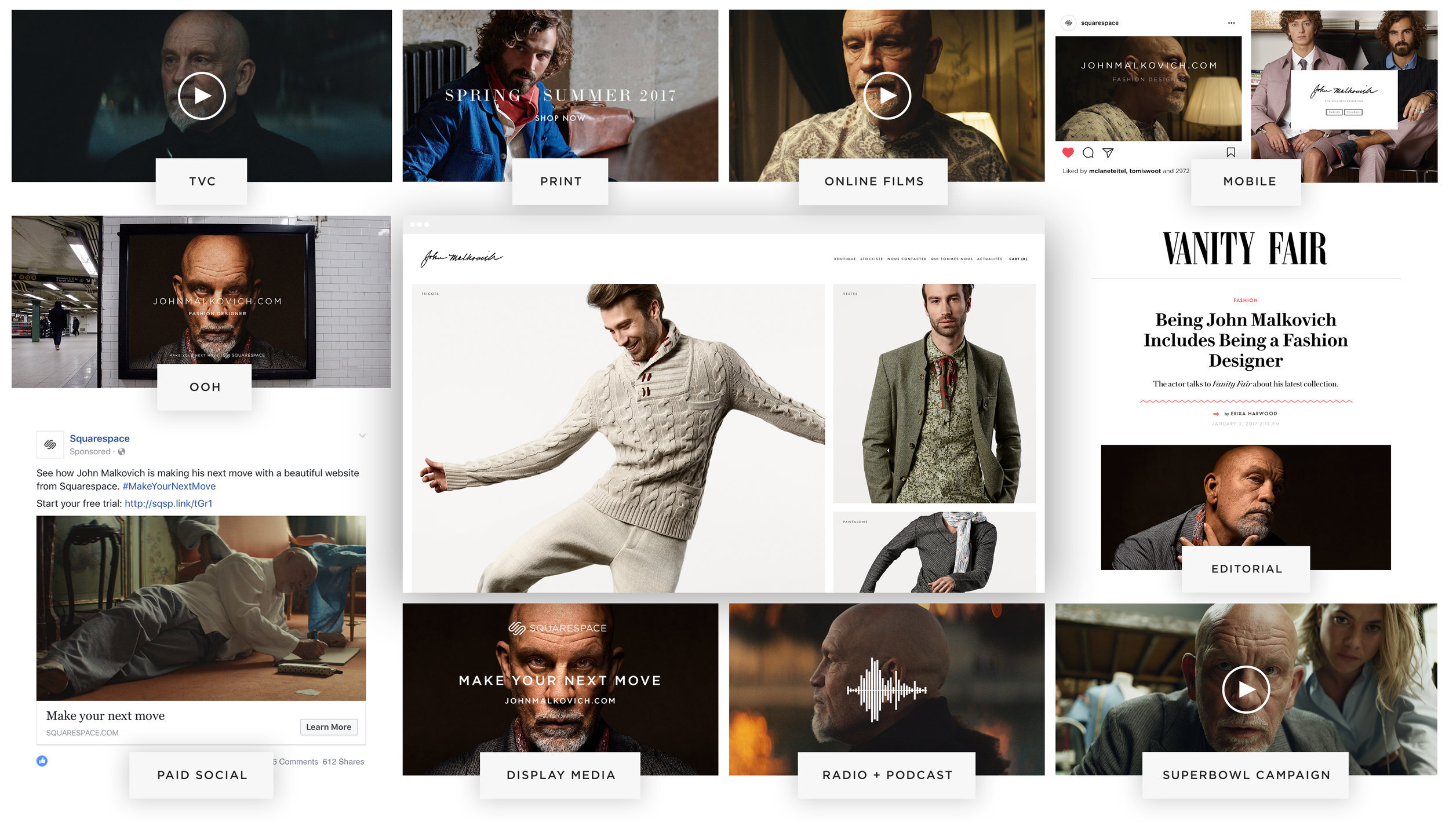Play the Online Films video
Viewport: 1449px width, 840px height.
tap(887, 96)
